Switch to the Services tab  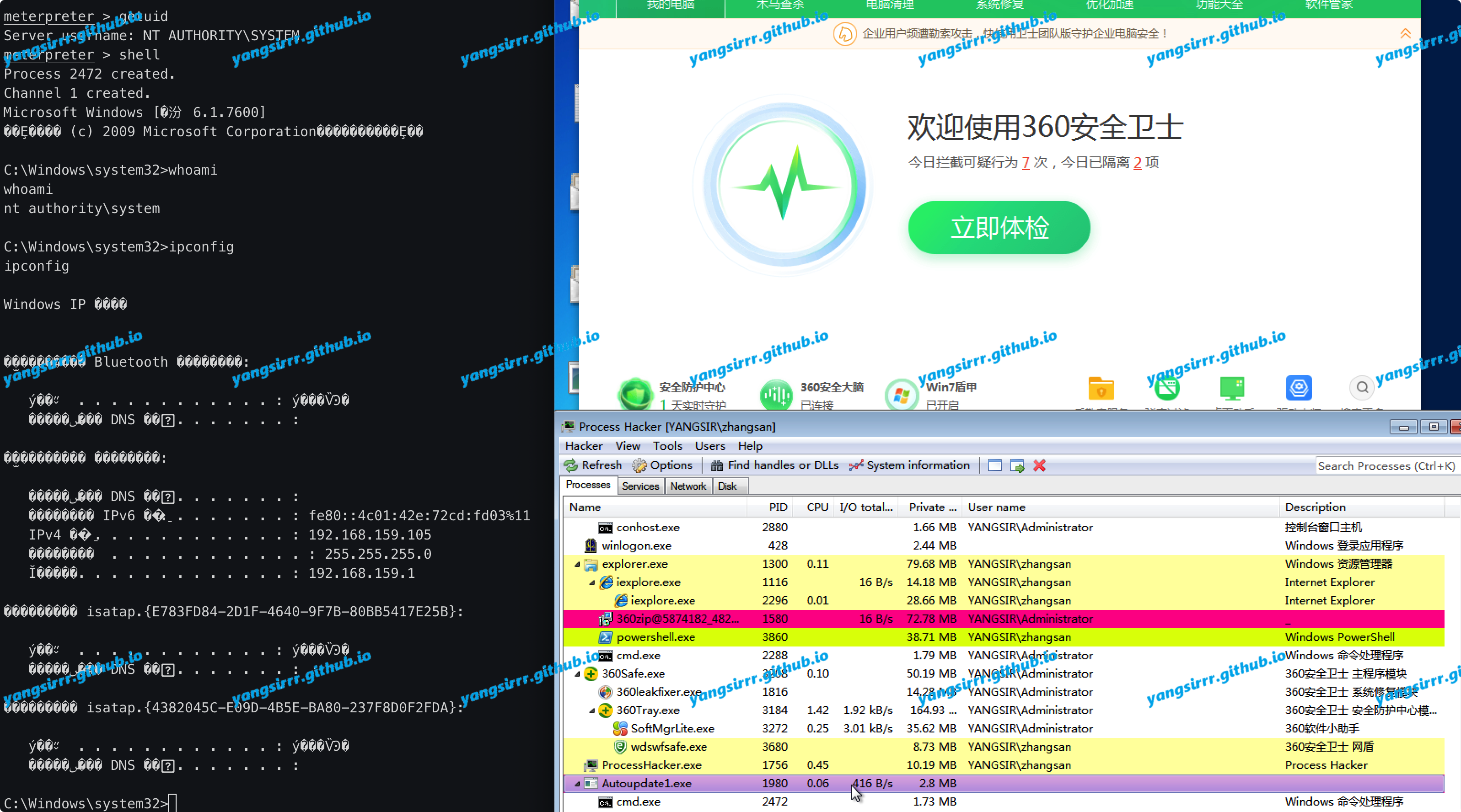tap(640, 486)
